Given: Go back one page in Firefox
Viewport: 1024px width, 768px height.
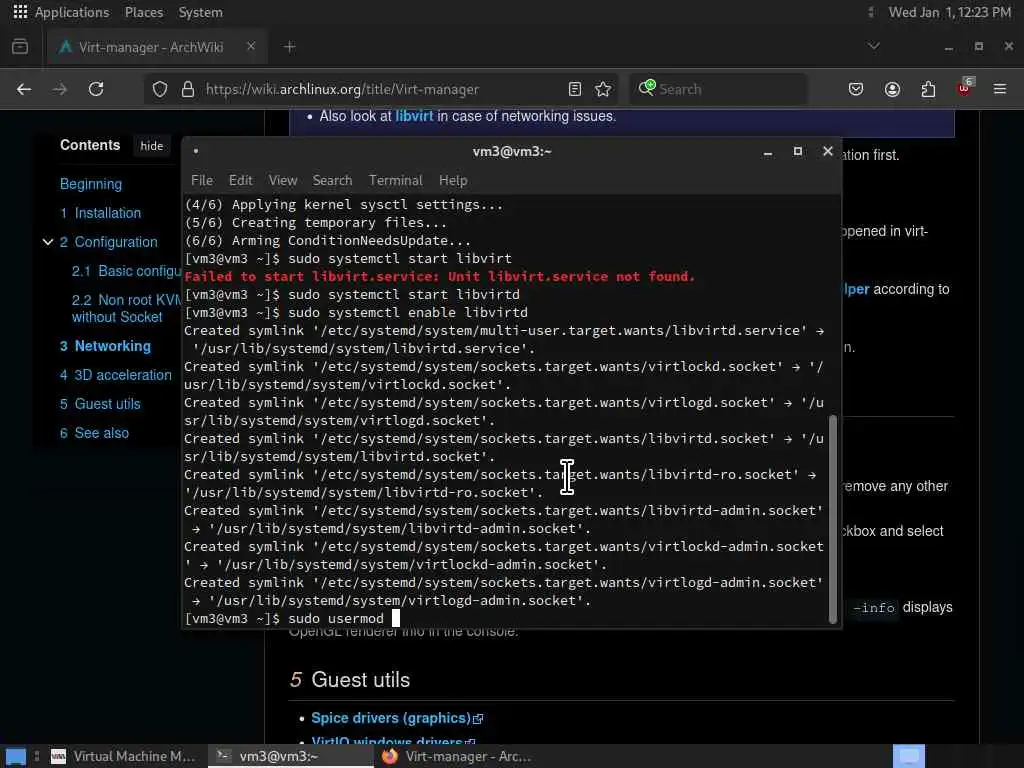Looking at the screenshot, I should pyautogui.click(x=24, y=89).
